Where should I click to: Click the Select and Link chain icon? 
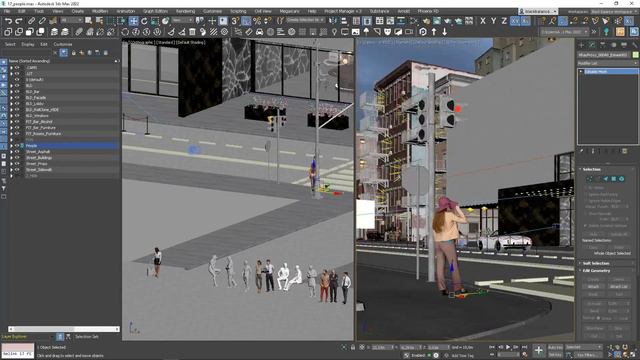click(x=31, y=21)
